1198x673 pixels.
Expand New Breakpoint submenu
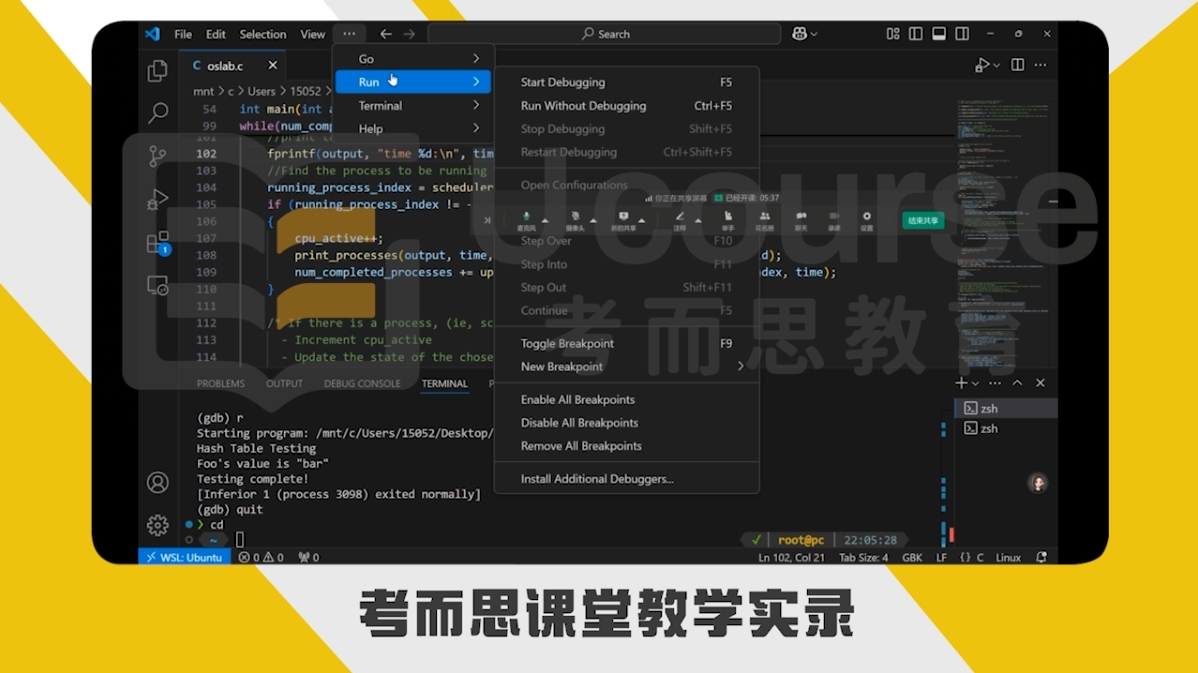(x=627, y=367)
